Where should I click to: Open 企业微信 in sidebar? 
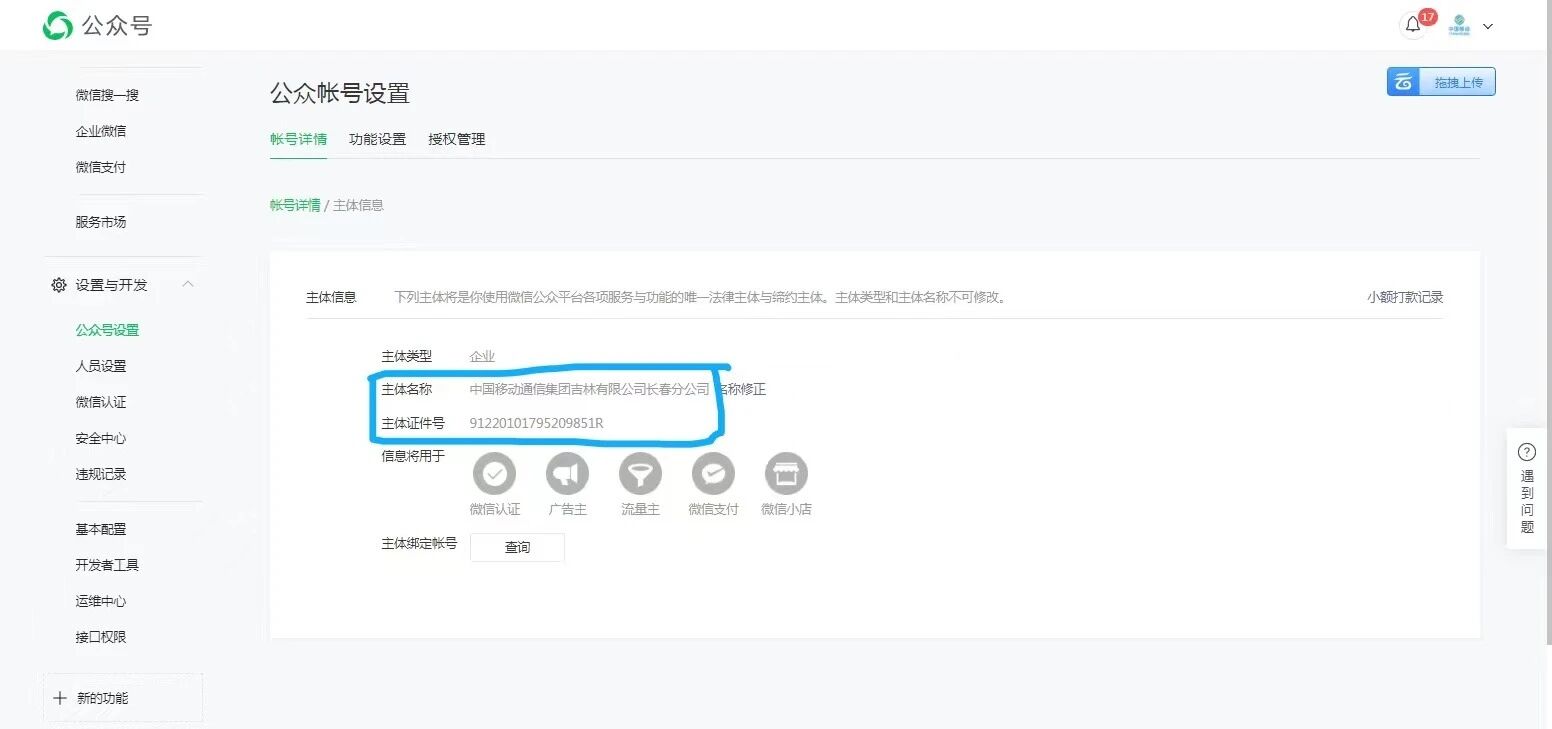pos(101,131)
